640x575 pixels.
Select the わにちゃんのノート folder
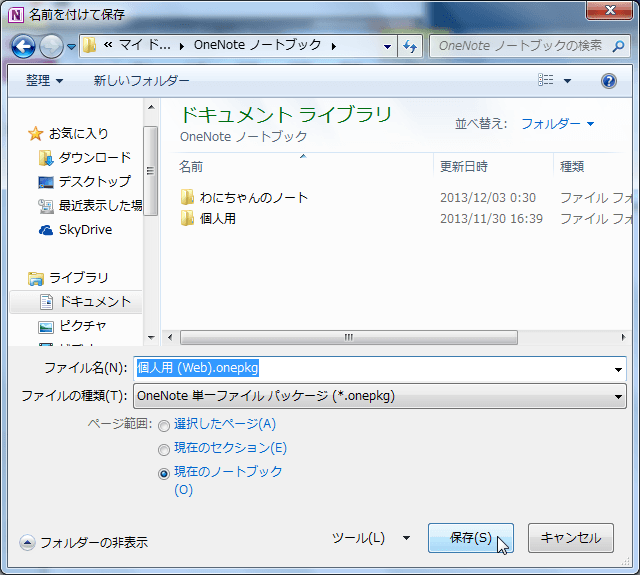(x=253, y=198)
